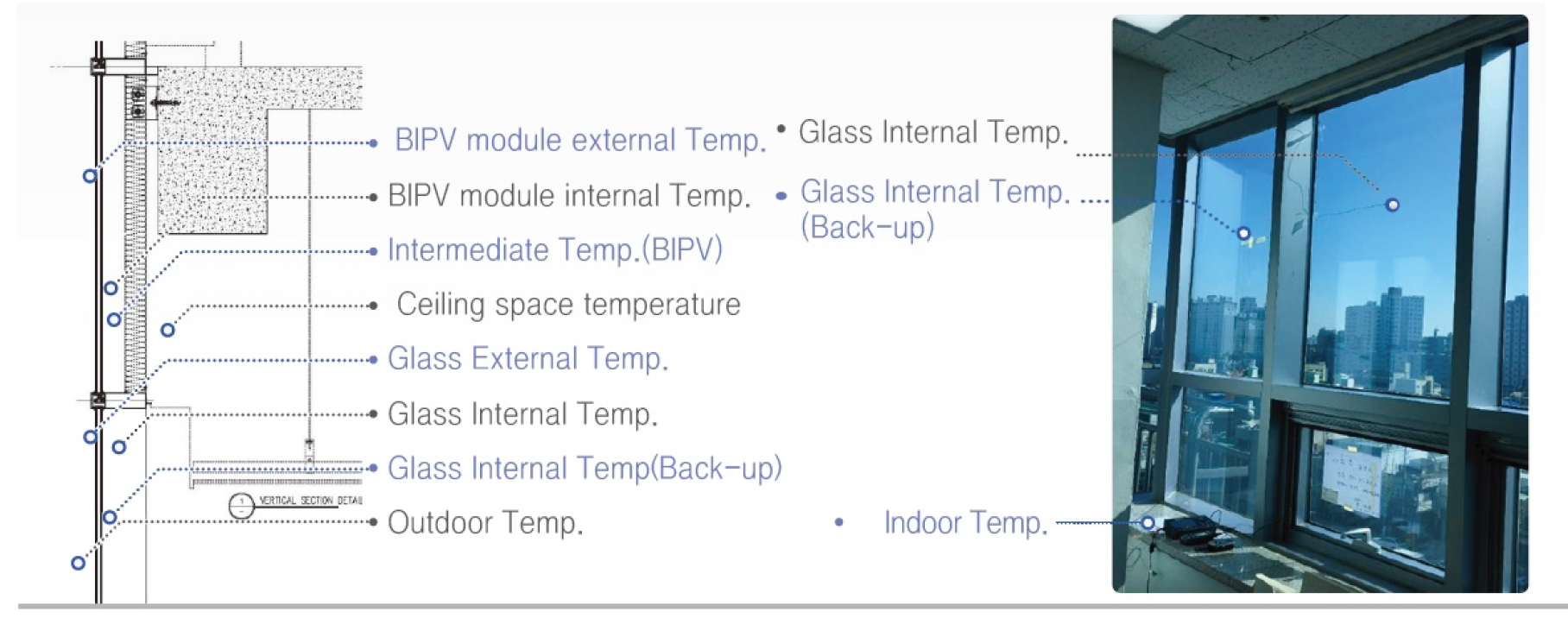Click the Vertical Section Detail caption
The height and width of the screenshot is (618, 1568).
(311, 501)
